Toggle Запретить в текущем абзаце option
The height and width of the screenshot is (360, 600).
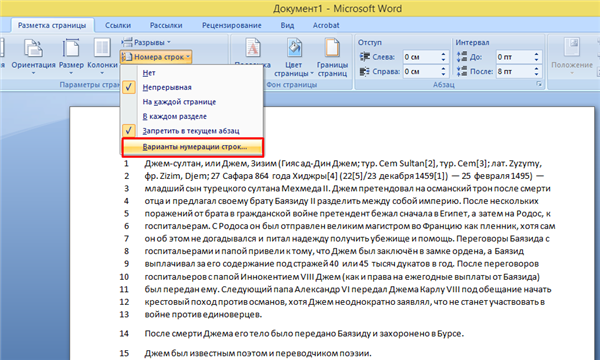[x=192, y=131]
